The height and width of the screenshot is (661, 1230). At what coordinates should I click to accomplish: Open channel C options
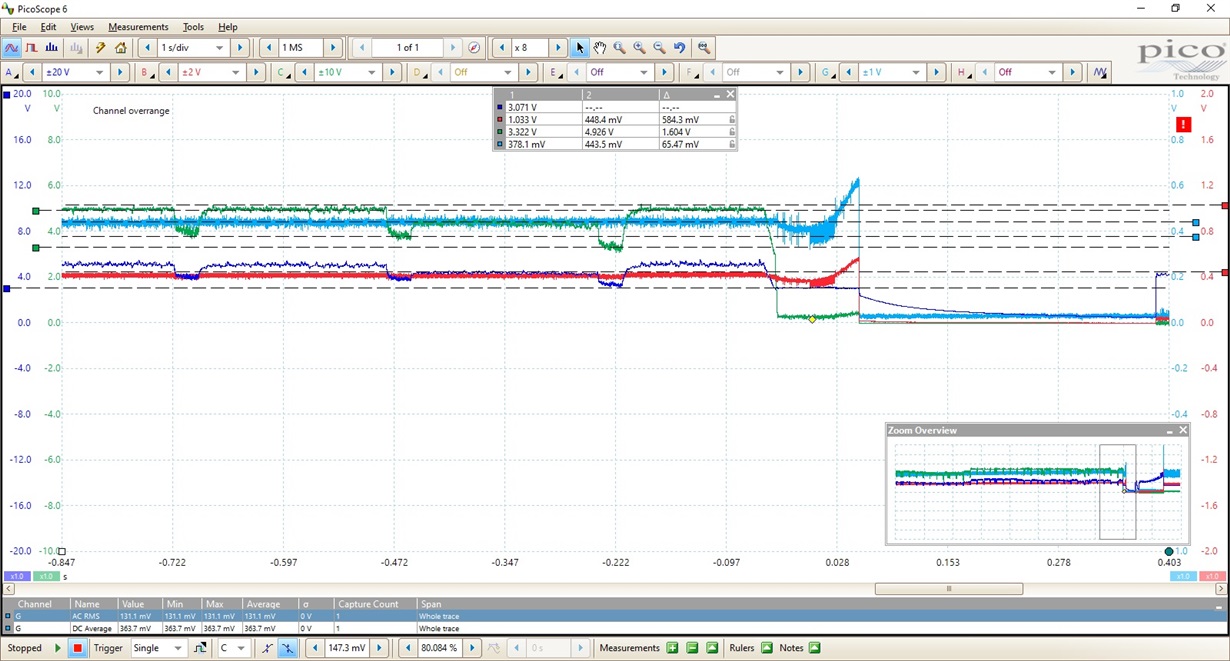[x=283, y=72]
